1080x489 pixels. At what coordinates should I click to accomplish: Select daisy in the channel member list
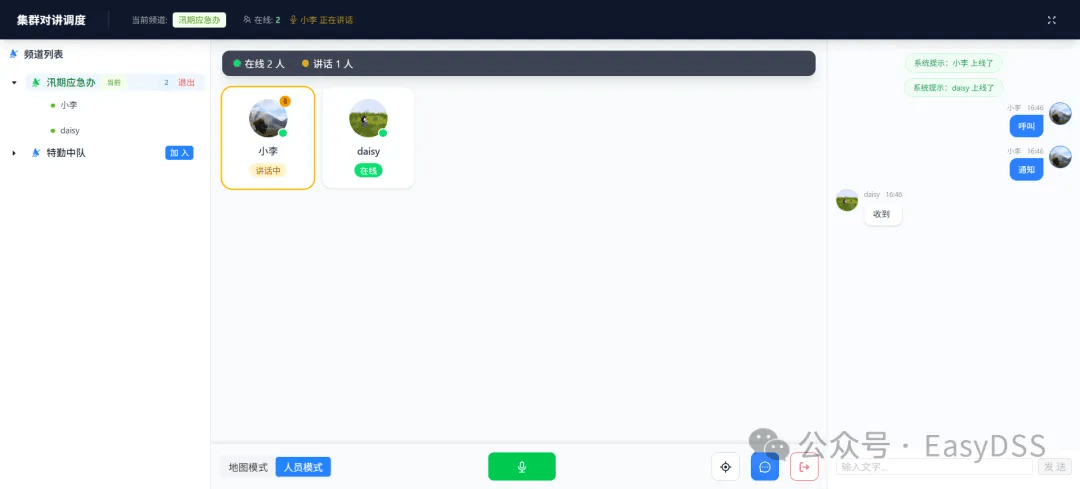[x=70, y=130]
